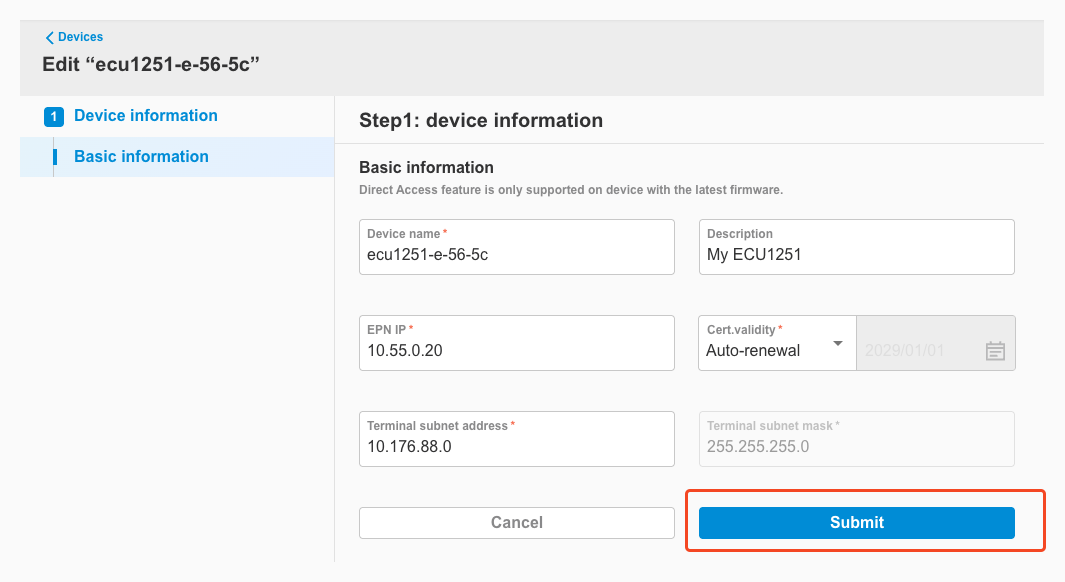Click the Device name input field

coord(516,247)
